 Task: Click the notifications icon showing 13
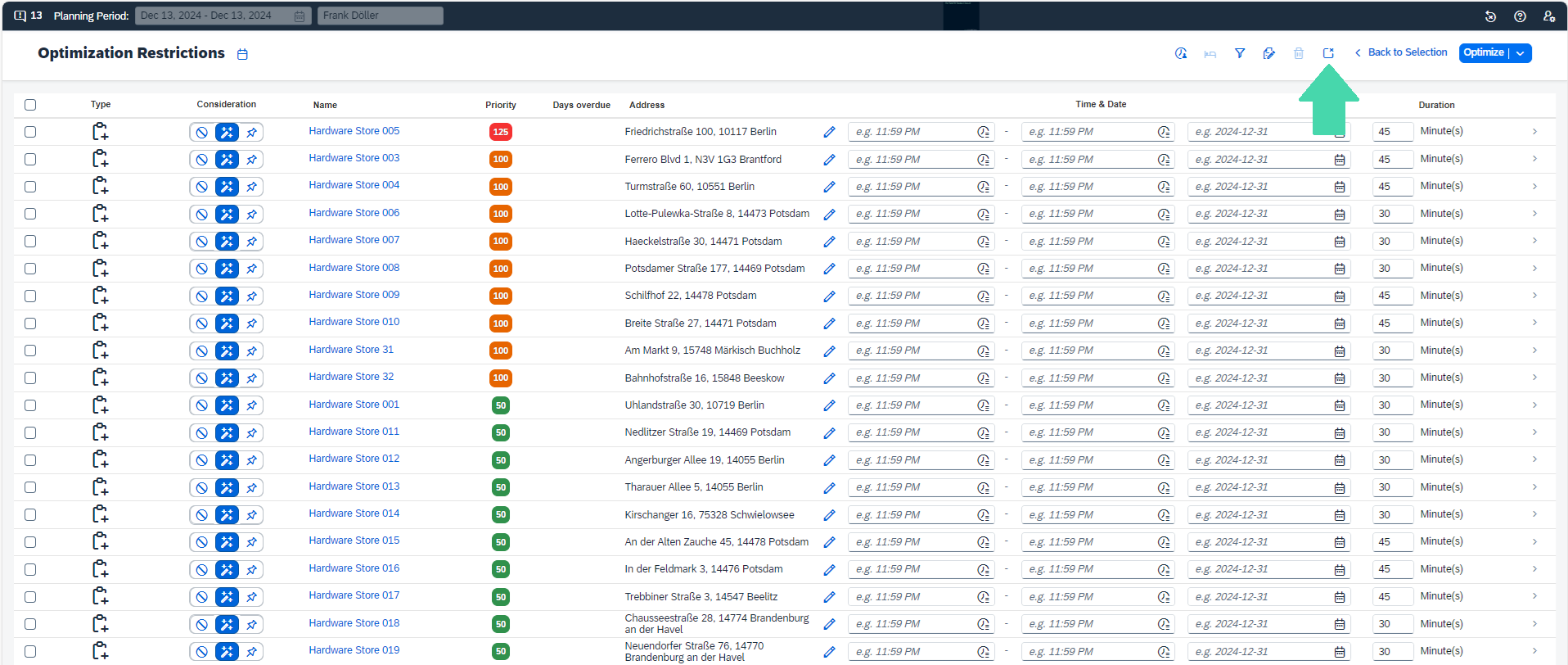click(x=28, y=16)
